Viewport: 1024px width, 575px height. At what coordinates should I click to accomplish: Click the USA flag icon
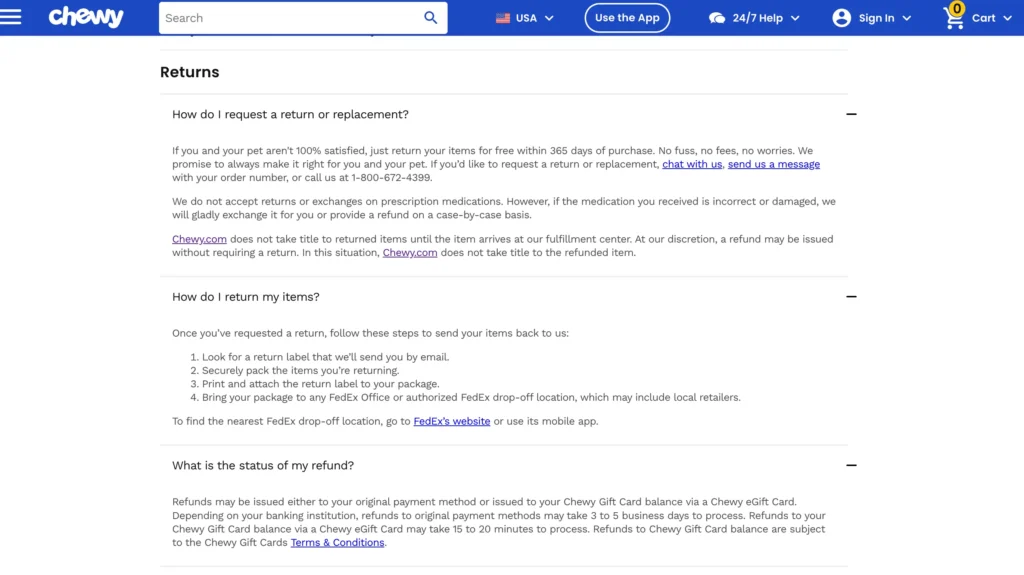click(x=503, y=18)
